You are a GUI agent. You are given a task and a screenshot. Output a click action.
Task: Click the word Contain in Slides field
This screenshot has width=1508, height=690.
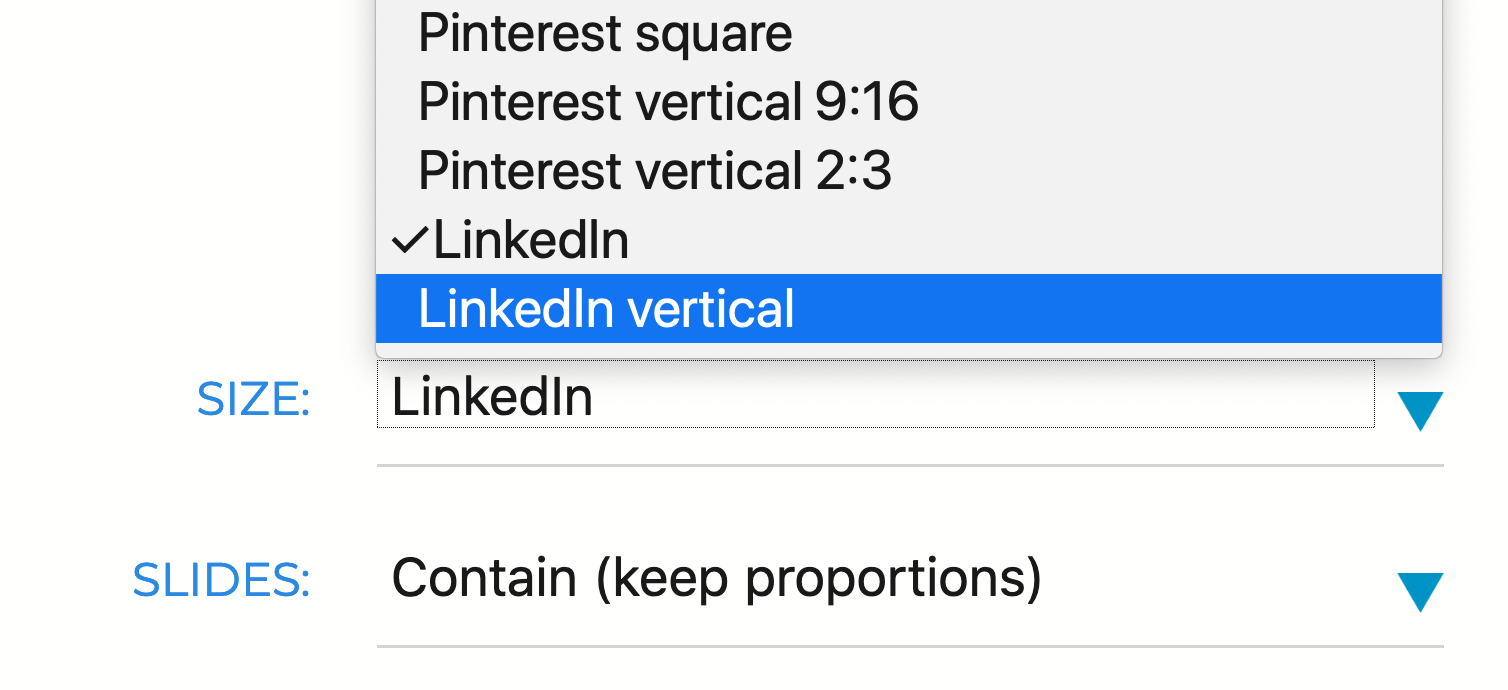pyautogui.click(x=484, y=578)
